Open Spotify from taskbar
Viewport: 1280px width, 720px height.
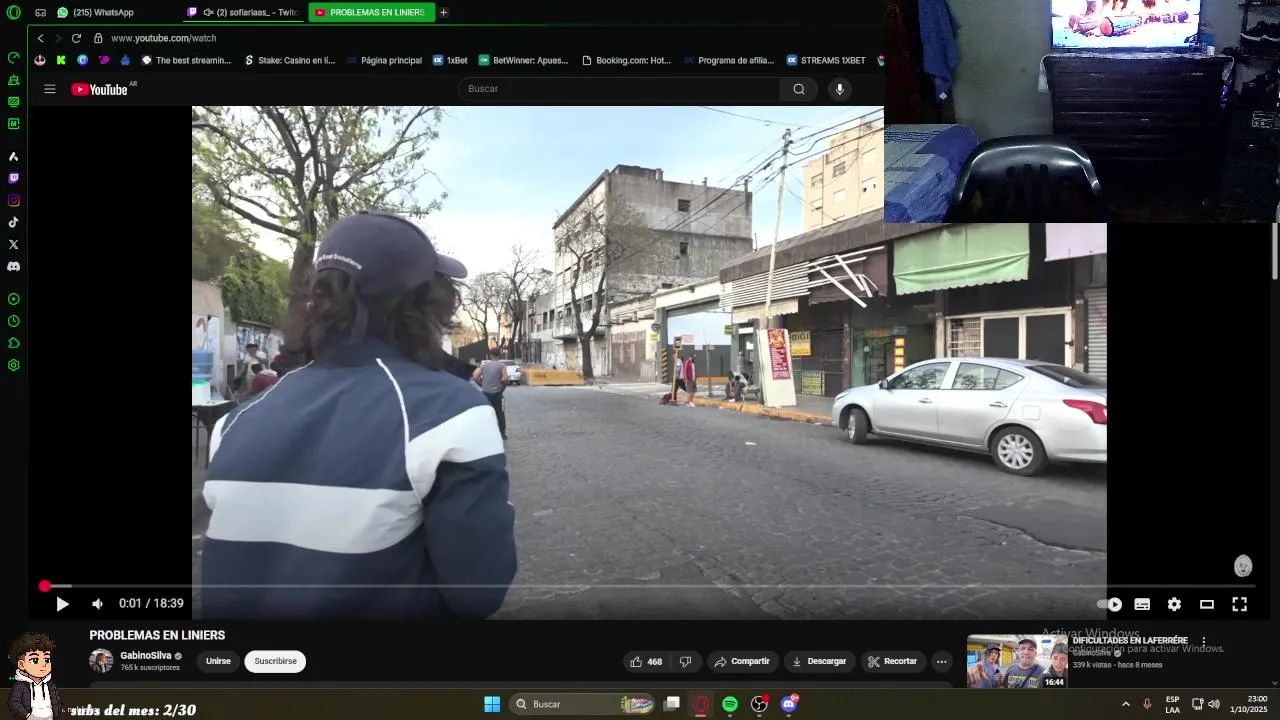(730, 704)
